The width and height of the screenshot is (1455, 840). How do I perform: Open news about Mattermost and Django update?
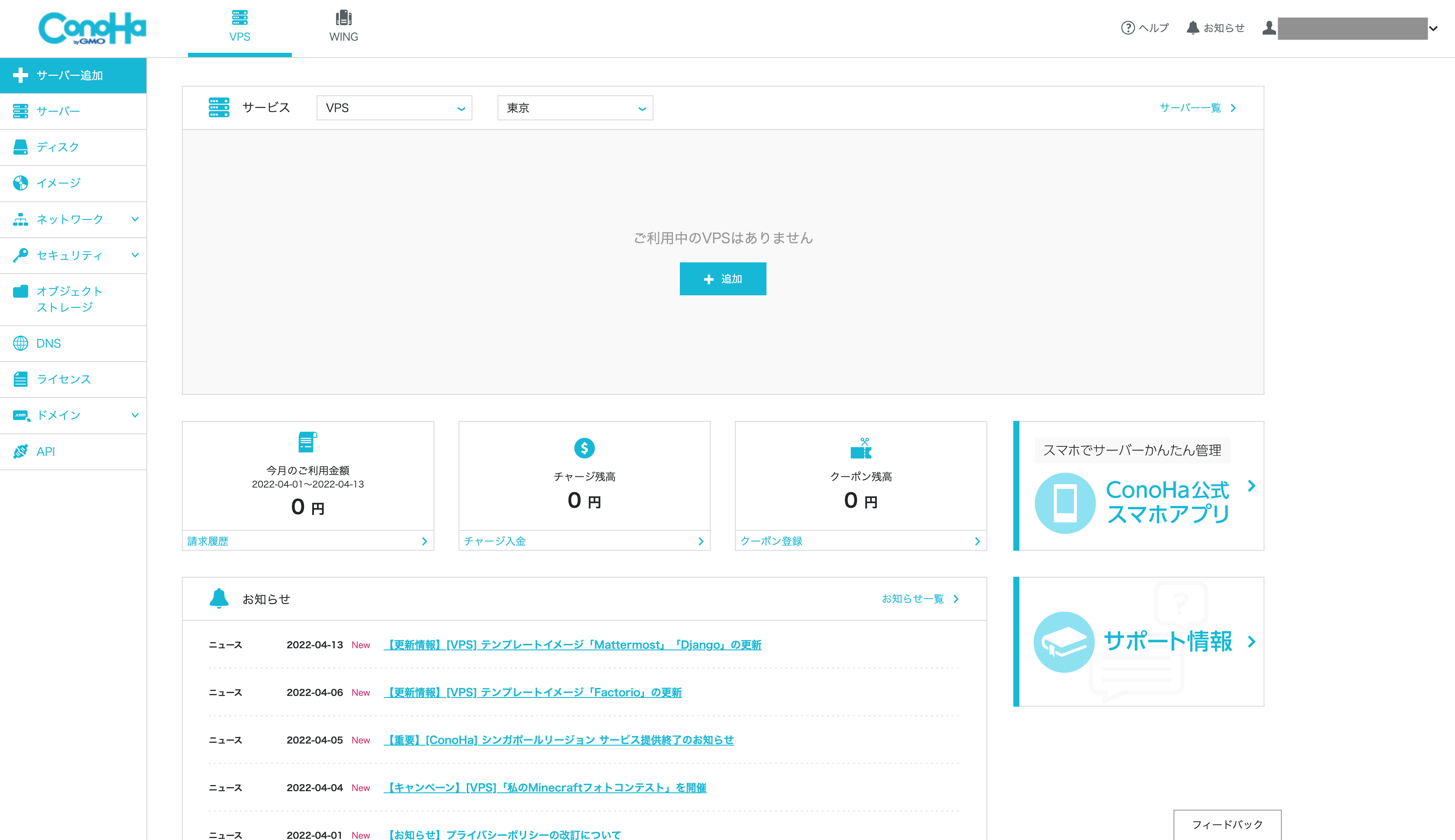572,644
